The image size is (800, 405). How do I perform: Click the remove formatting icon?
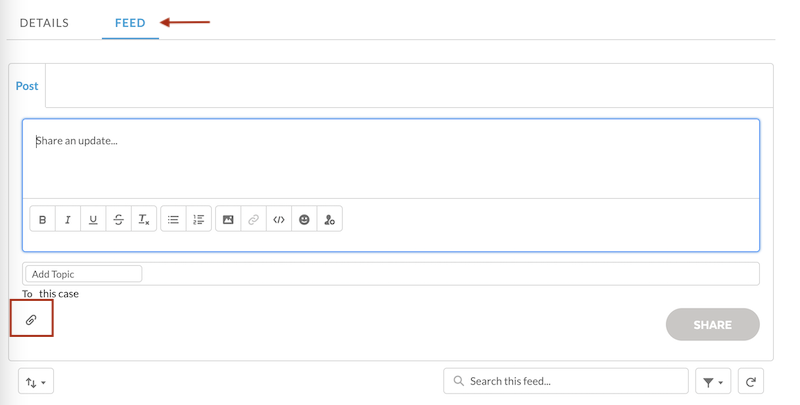pos(144,220)
